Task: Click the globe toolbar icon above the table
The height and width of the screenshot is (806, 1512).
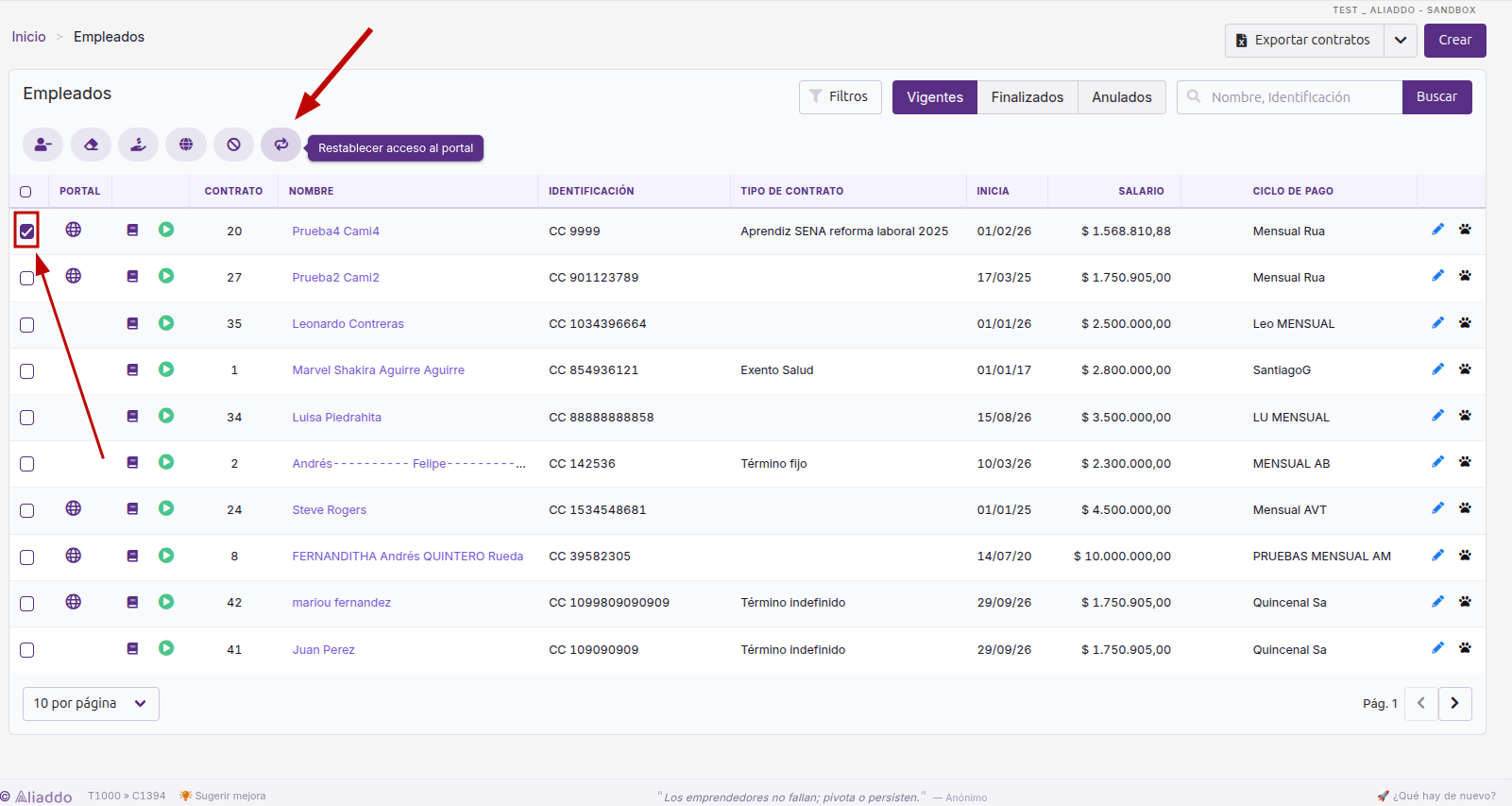Action: [186, 145]
